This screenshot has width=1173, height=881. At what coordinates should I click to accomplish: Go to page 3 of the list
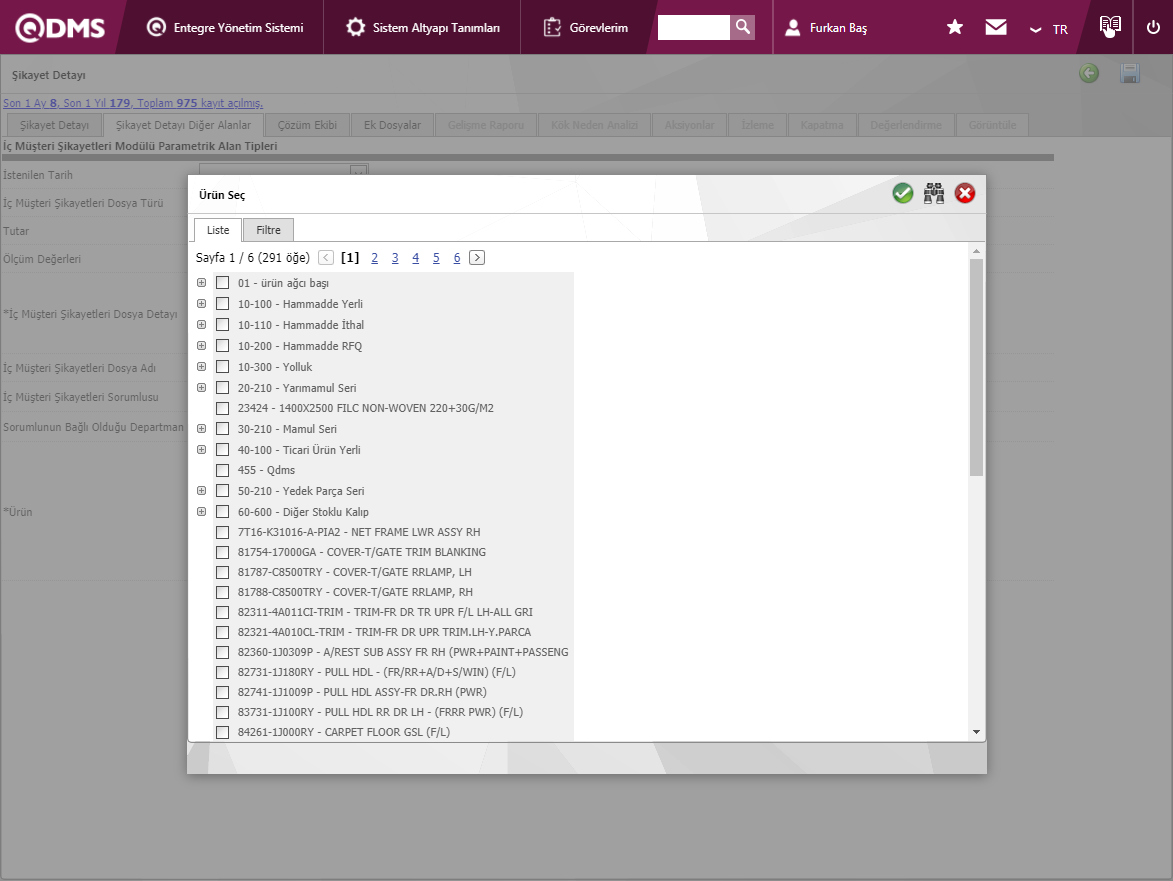tap(395, 258)
